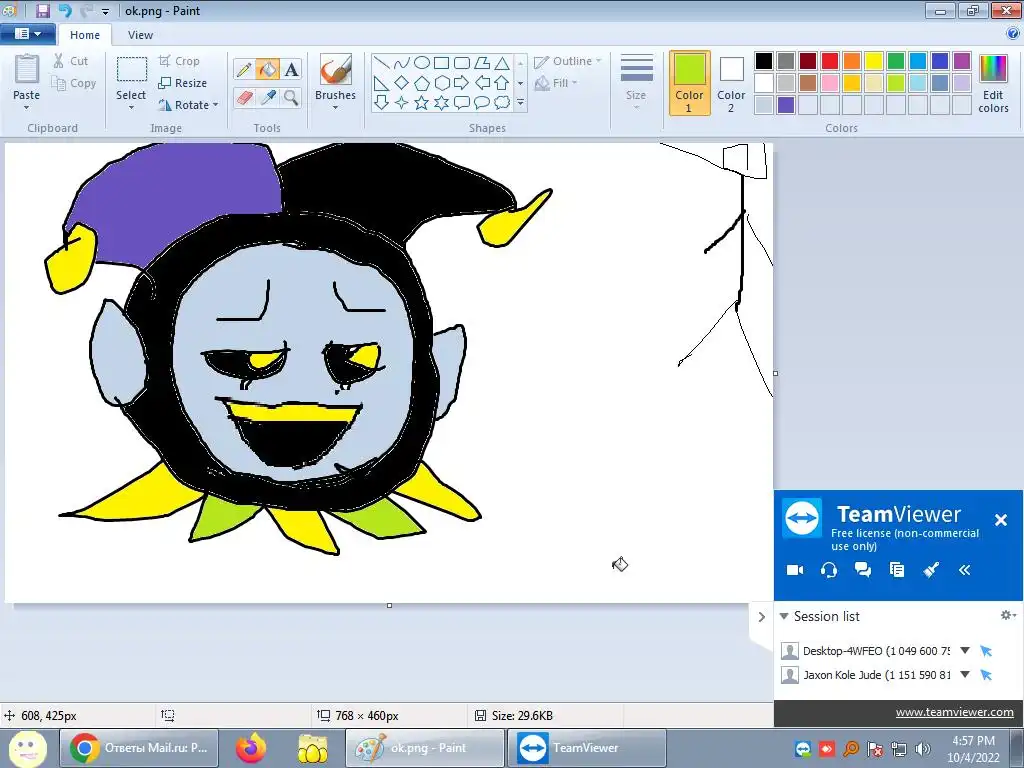The image size is (1024, 768).
Task: Choose the Curve shape
Action: pos(402,63)
